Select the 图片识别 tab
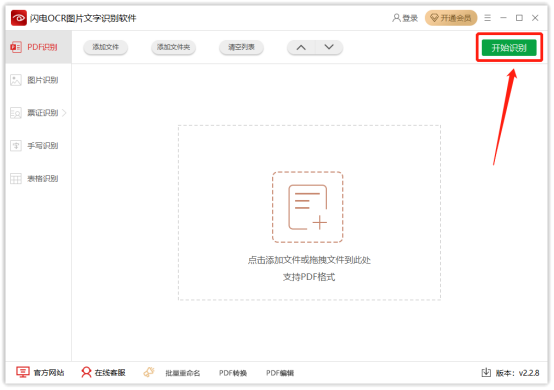Image resolution: width=554 pixels, height=390 pixels. [x=38, y=80]
